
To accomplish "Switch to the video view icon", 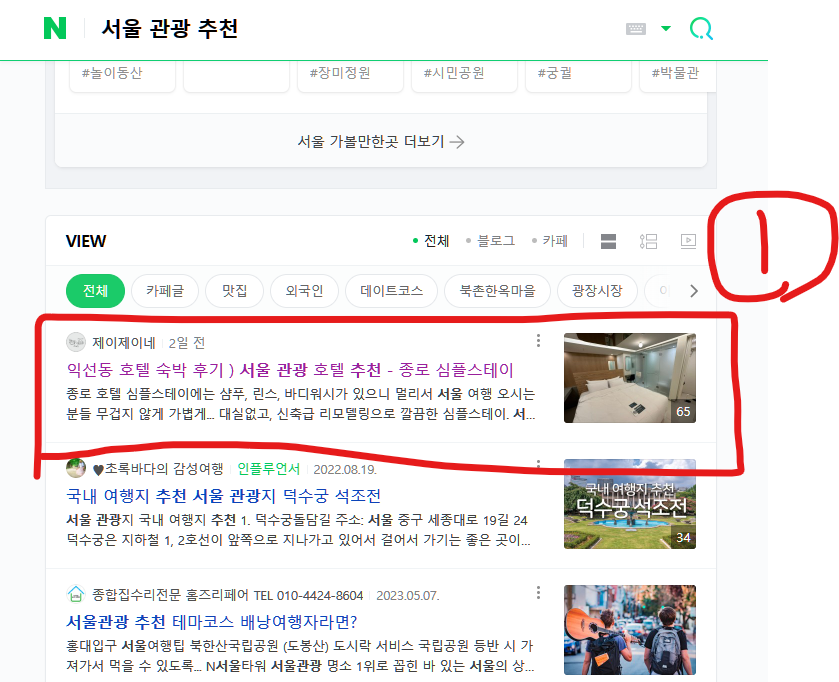I will pos(688,241).
